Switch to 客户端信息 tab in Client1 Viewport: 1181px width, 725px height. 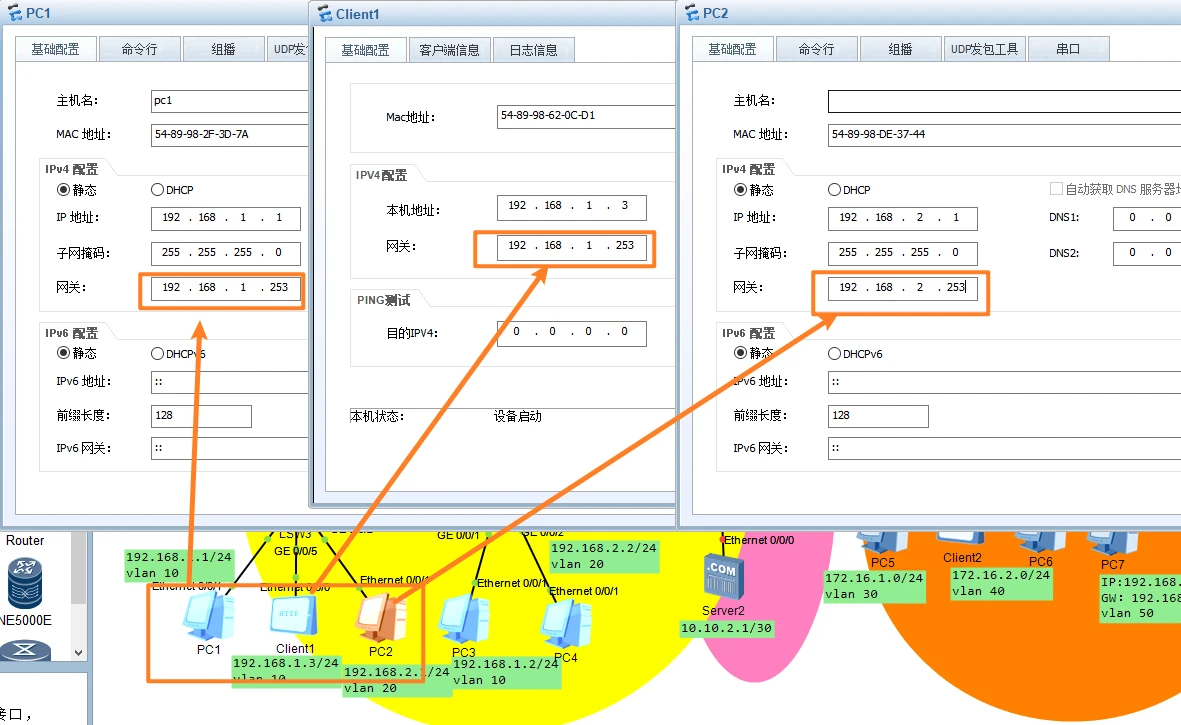(449, 50)
